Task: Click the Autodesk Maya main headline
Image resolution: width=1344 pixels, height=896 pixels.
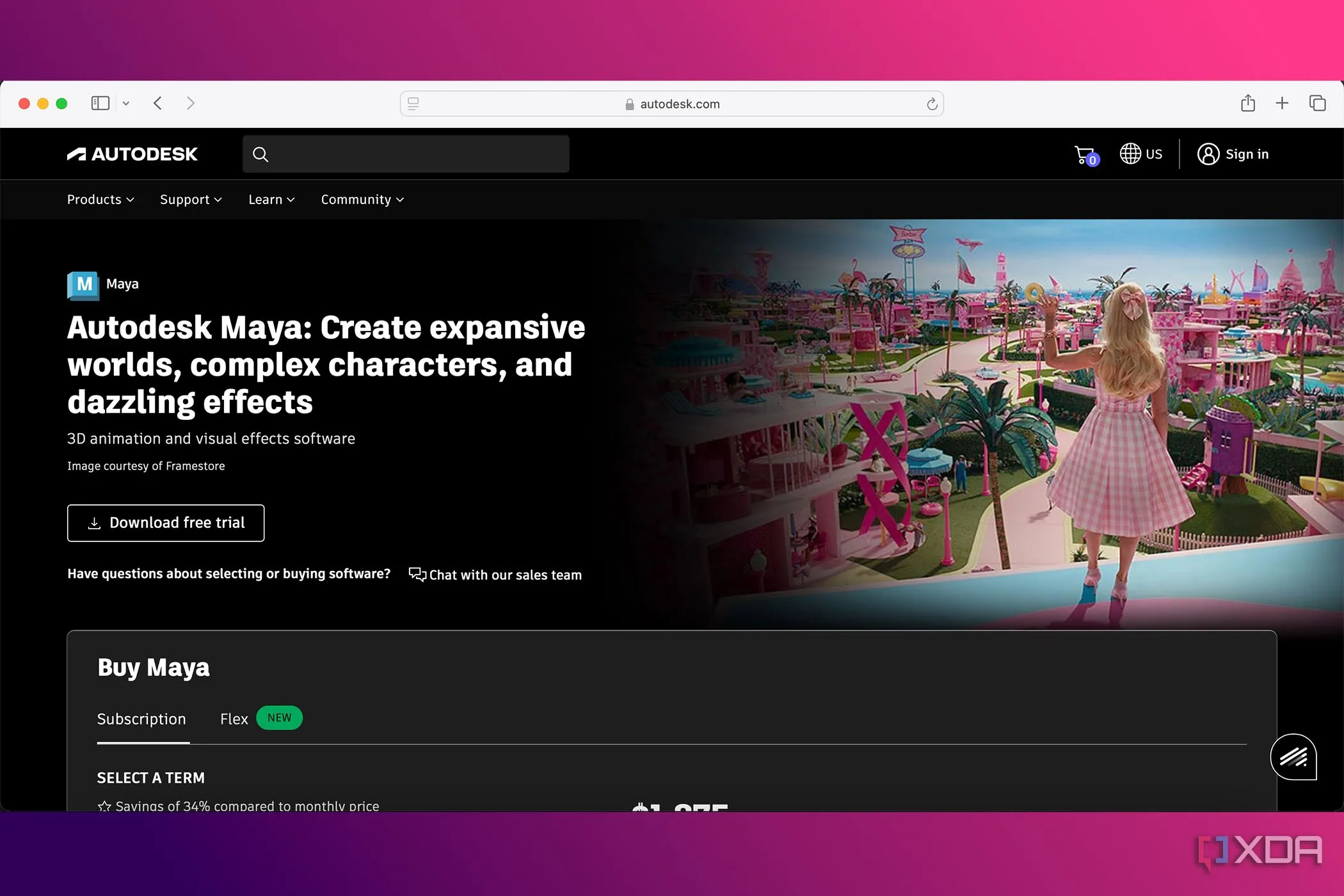Action: tap(326, 365)
